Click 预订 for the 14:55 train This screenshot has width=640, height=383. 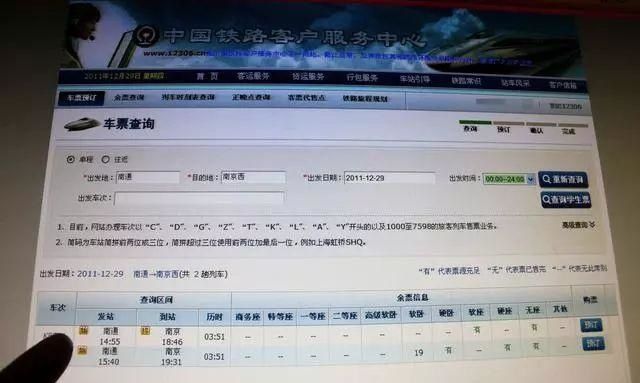coord(591,325)
